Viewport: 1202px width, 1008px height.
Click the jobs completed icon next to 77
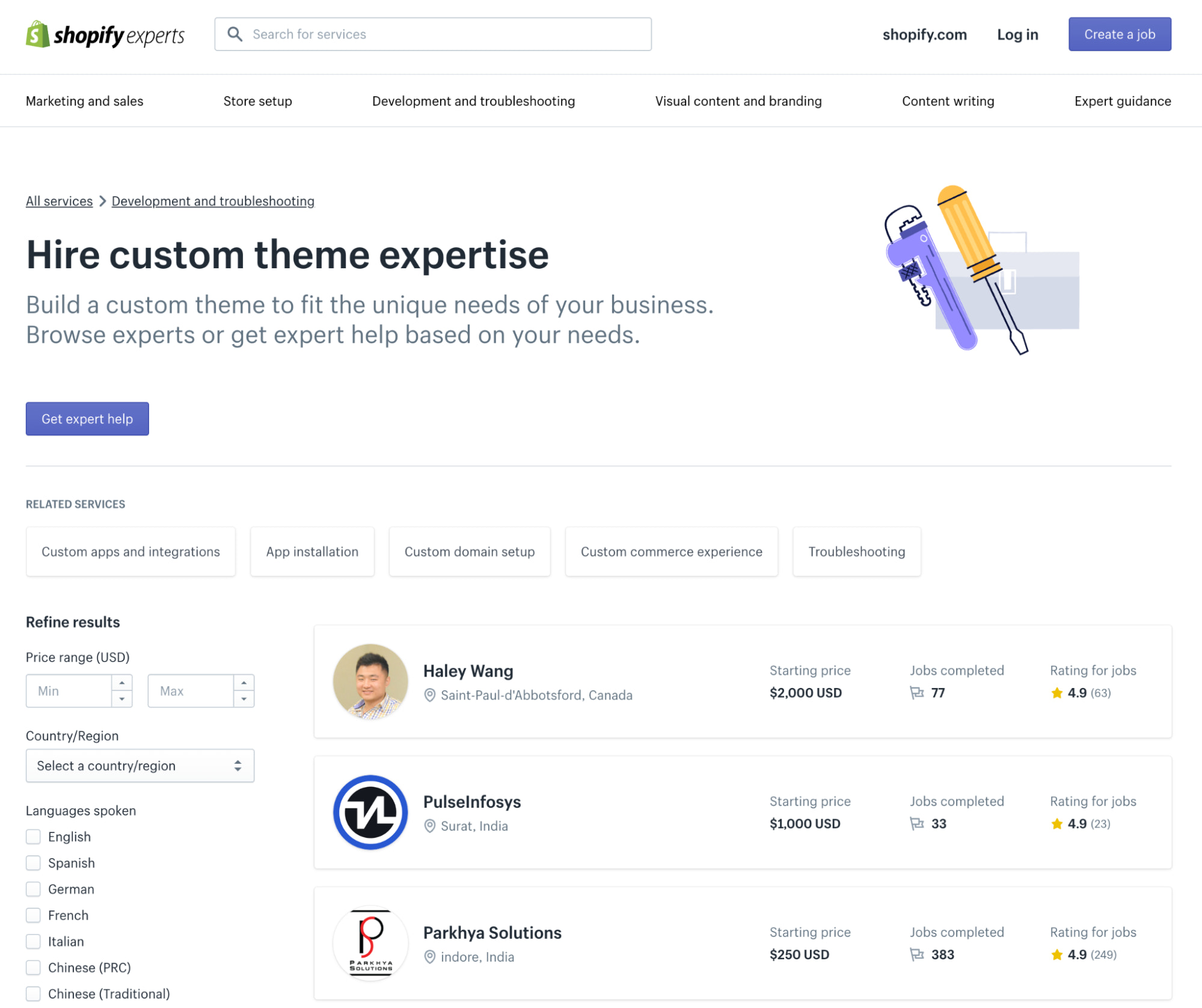click(x=916, y=693)
